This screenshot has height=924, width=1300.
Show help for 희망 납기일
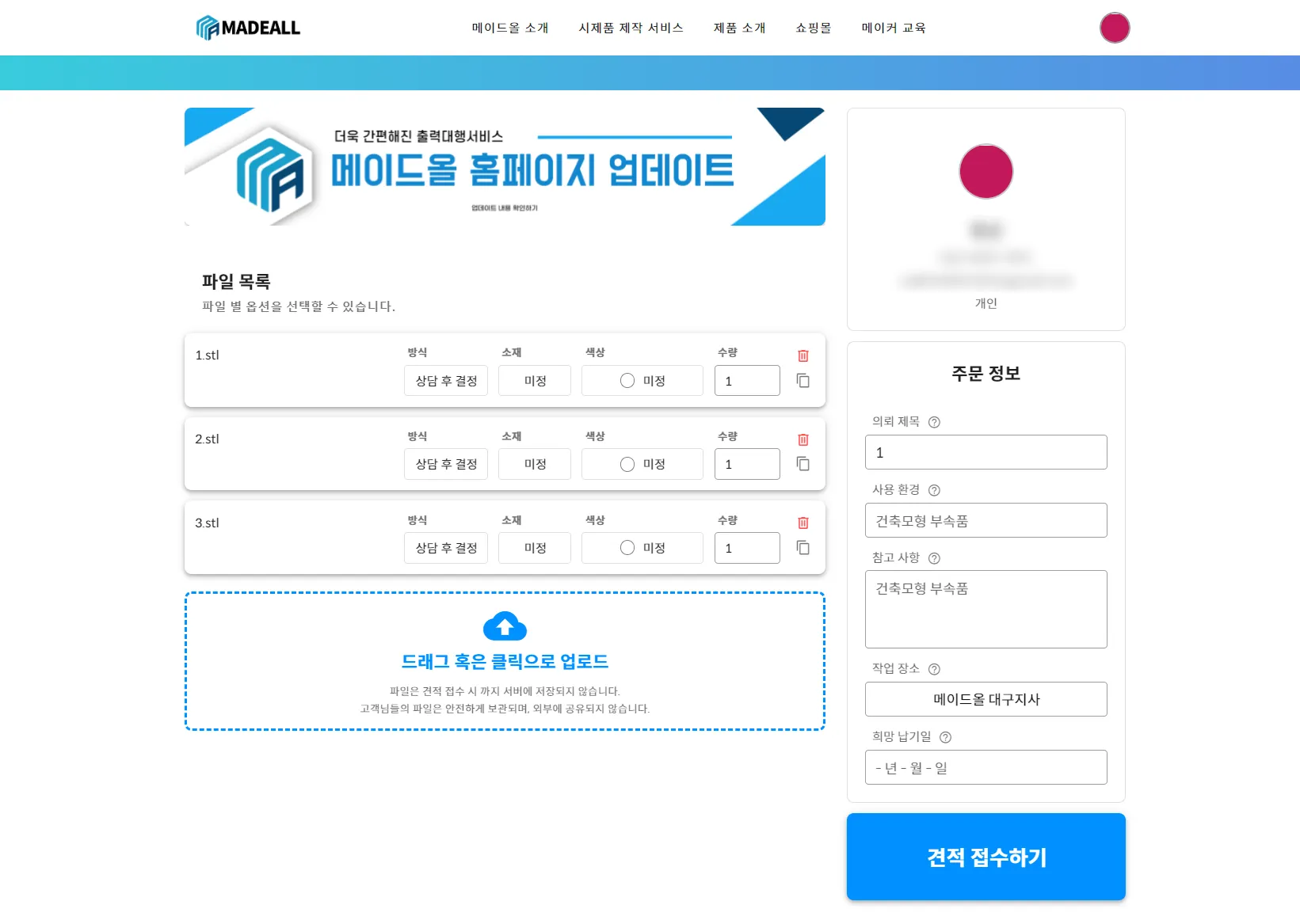click(945, 737)
